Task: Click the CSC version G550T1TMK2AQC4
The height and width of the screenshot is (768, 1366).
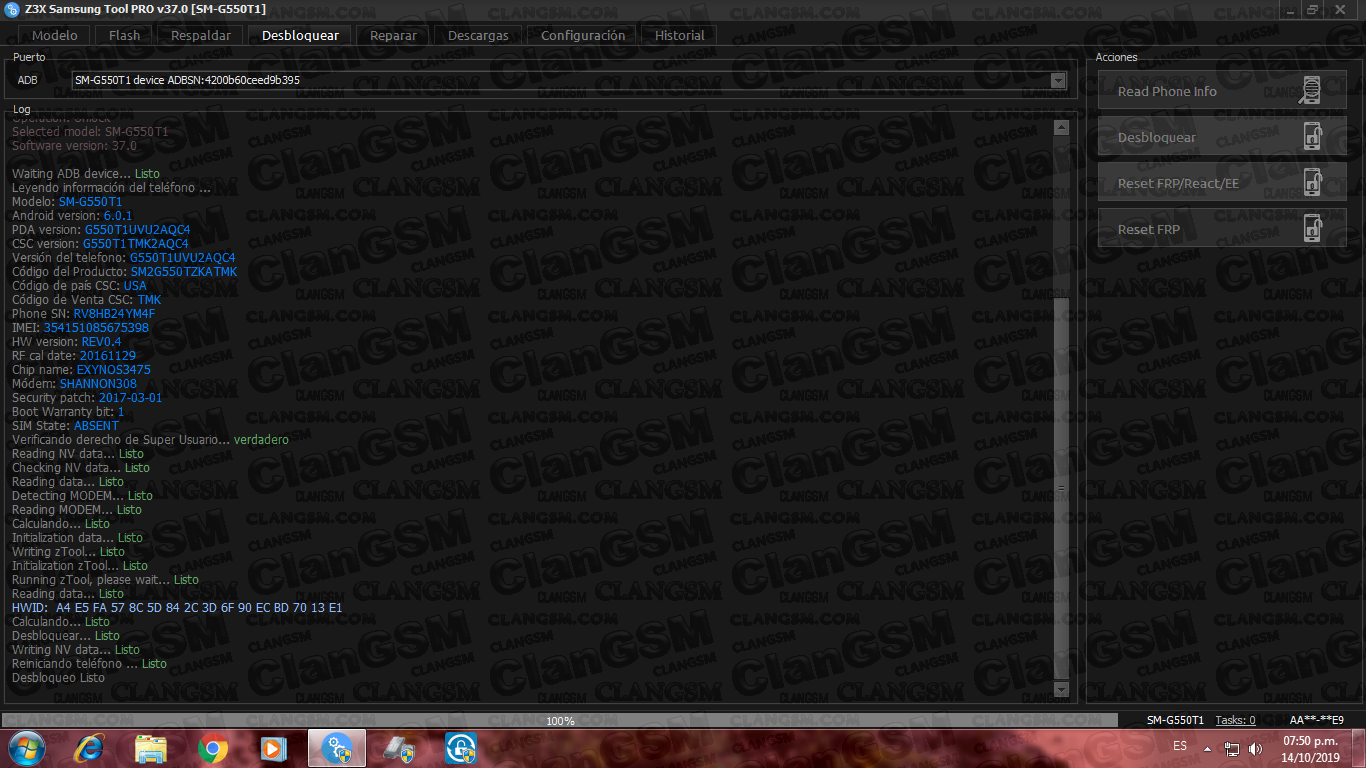Action: pos(135,244)
